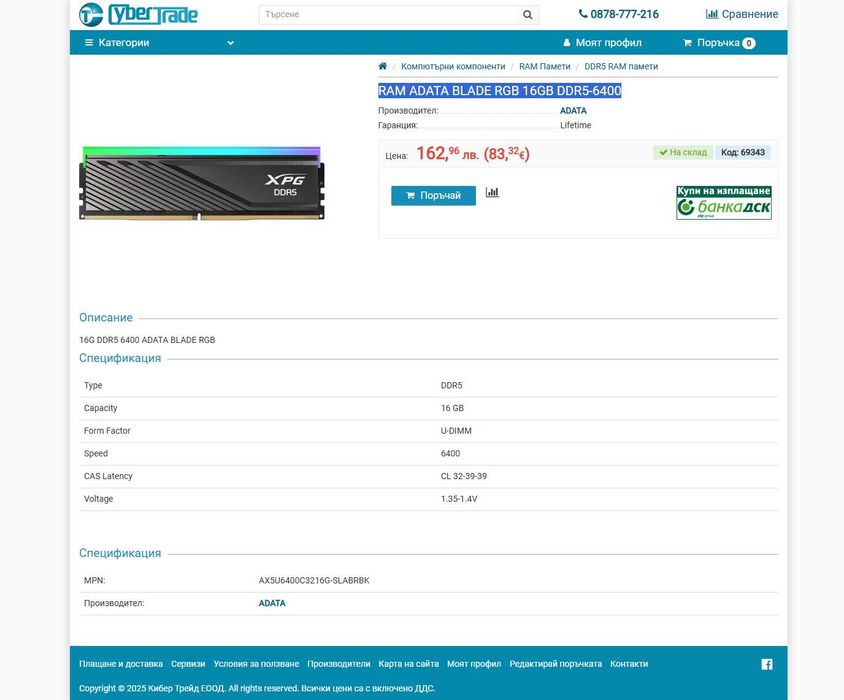Select the MPN AX5U6400C3216G-SLABRBK value
The image size is (844, 700).
pos(314,580)
